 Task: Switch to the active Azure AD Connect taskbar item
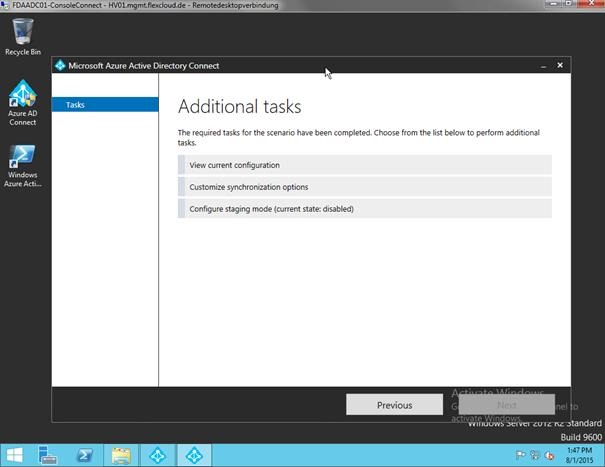coord(194,455)
